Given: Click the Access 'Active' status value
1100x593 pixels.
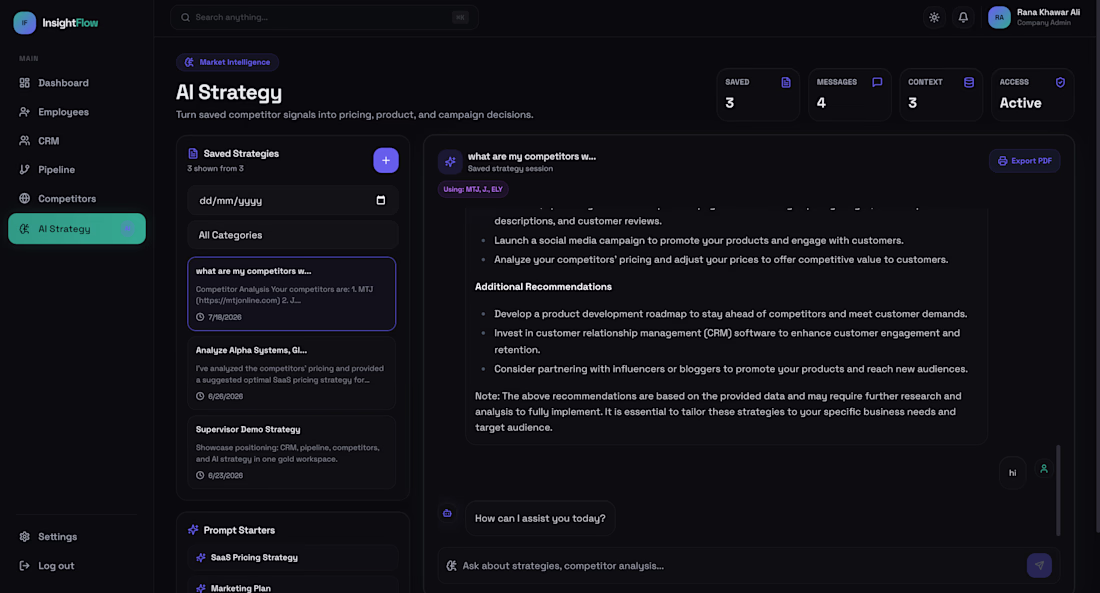Looking at the screenshot, I should (x=1020, y=103).
